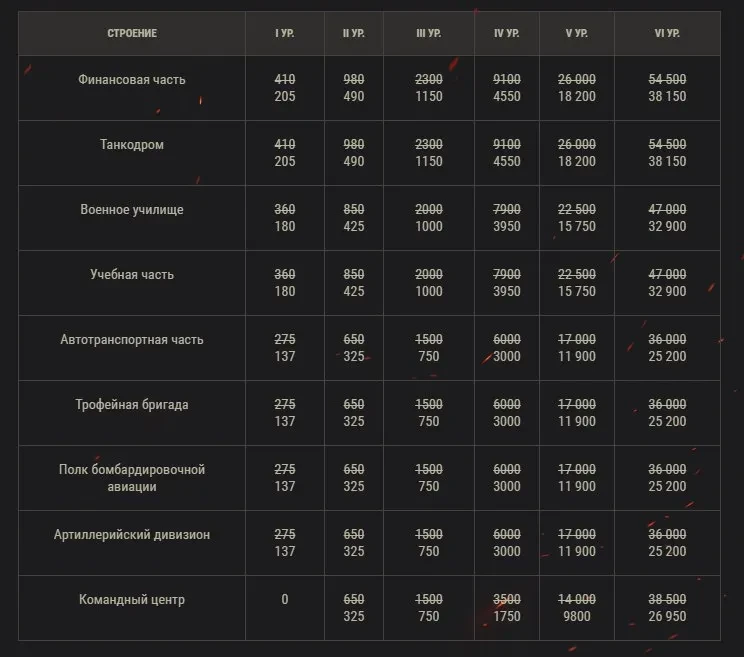Click the Артиллерийский дивизион building name

point(132,534)
